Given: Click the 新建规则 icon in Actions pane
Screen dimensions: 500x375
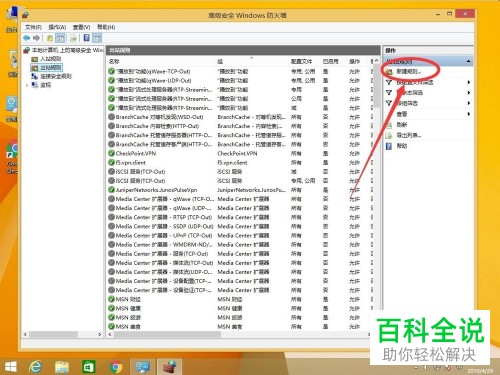Looking at the screenshot, I should [x=389, y=72].
